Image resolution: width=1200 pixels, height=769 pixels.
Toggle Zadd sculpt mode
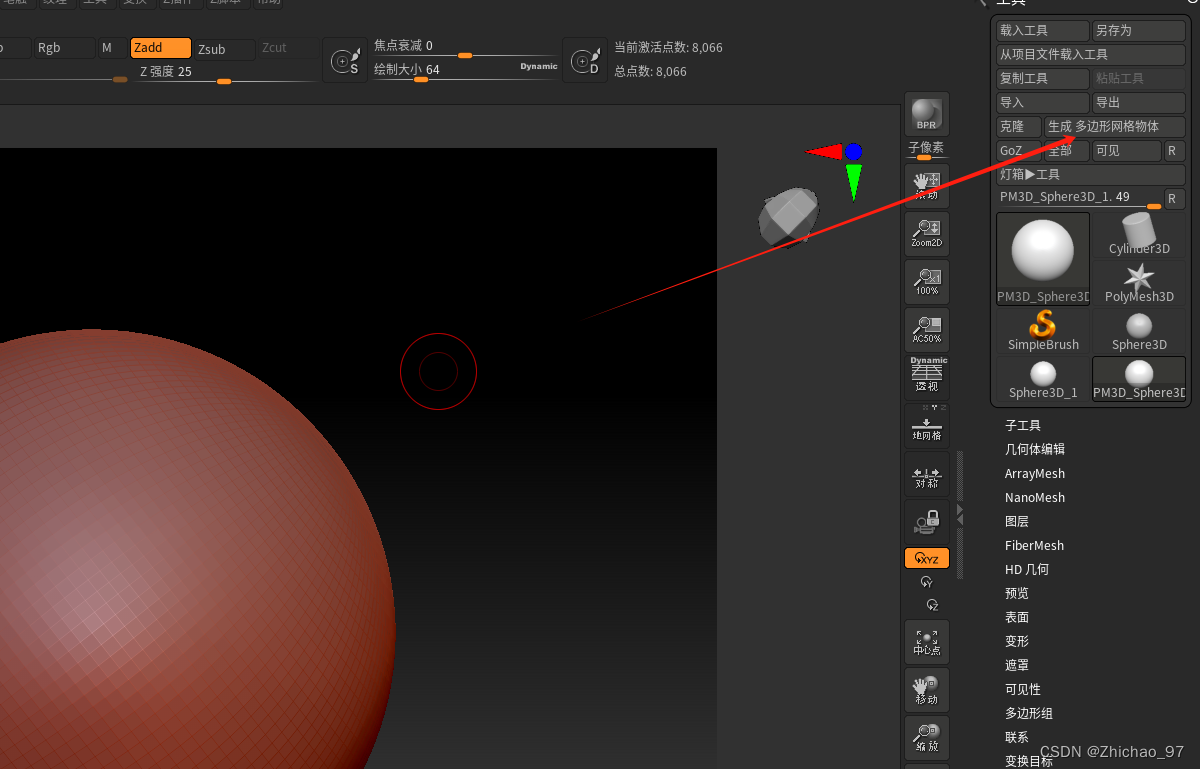click(160, 48)
